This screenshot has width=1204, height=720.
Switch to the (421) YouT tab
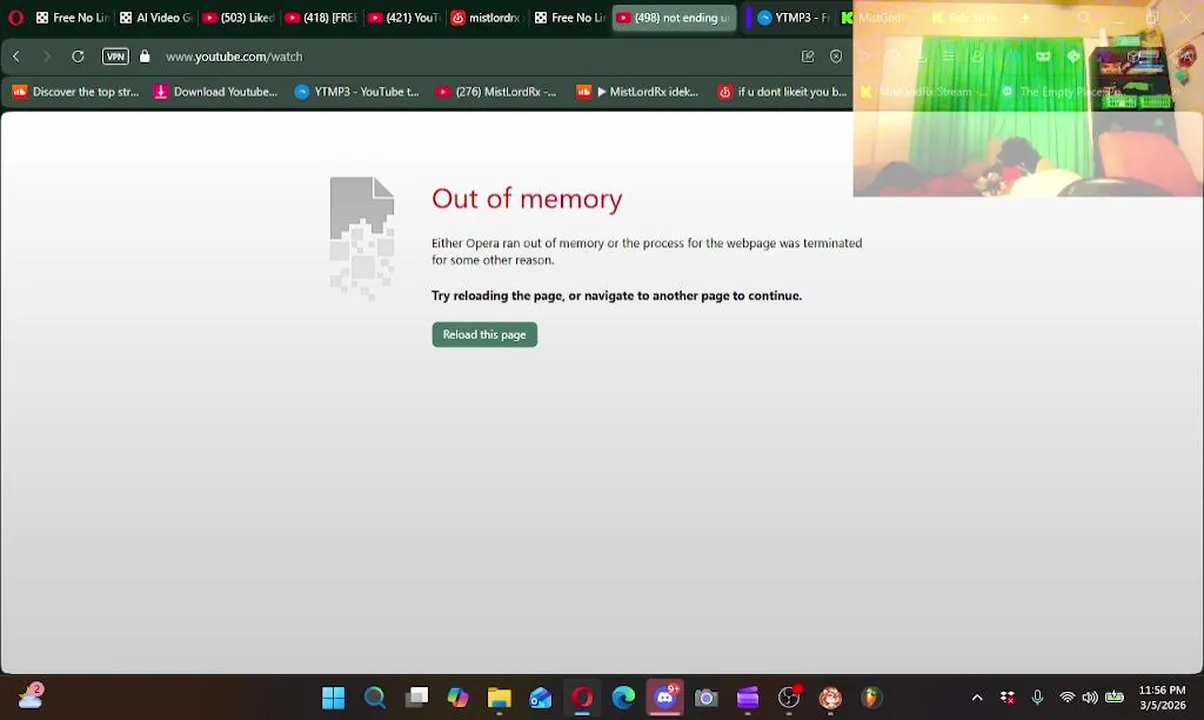[x=404, y=17]
